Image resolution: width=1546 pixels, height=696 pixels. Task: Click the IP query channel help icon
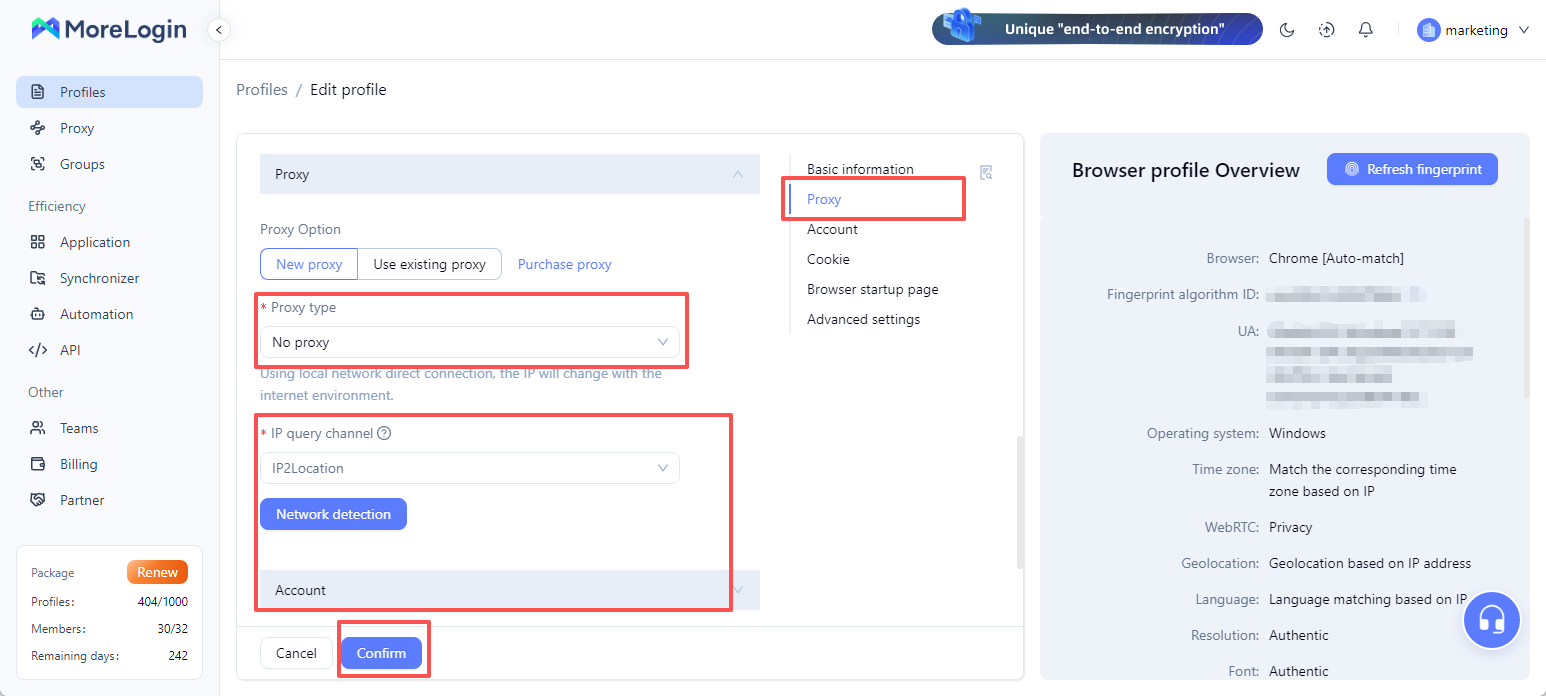pyautogui.click(x=384, y=434)
